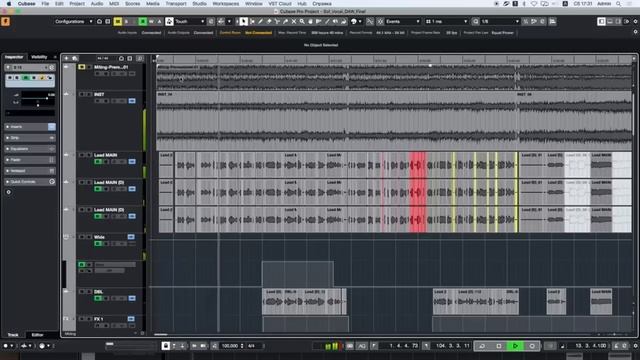
Task: Open the Configurations dropdown
Action: point(73,22)
